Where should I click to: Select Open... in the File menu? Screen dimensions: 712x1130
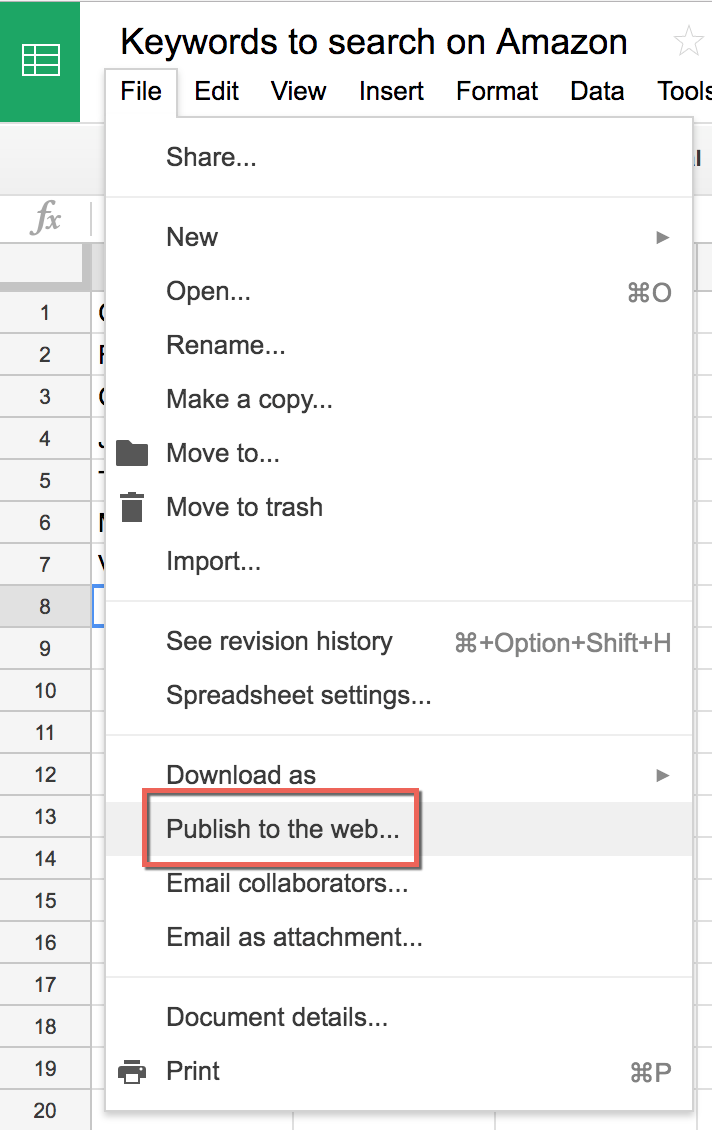399,291
